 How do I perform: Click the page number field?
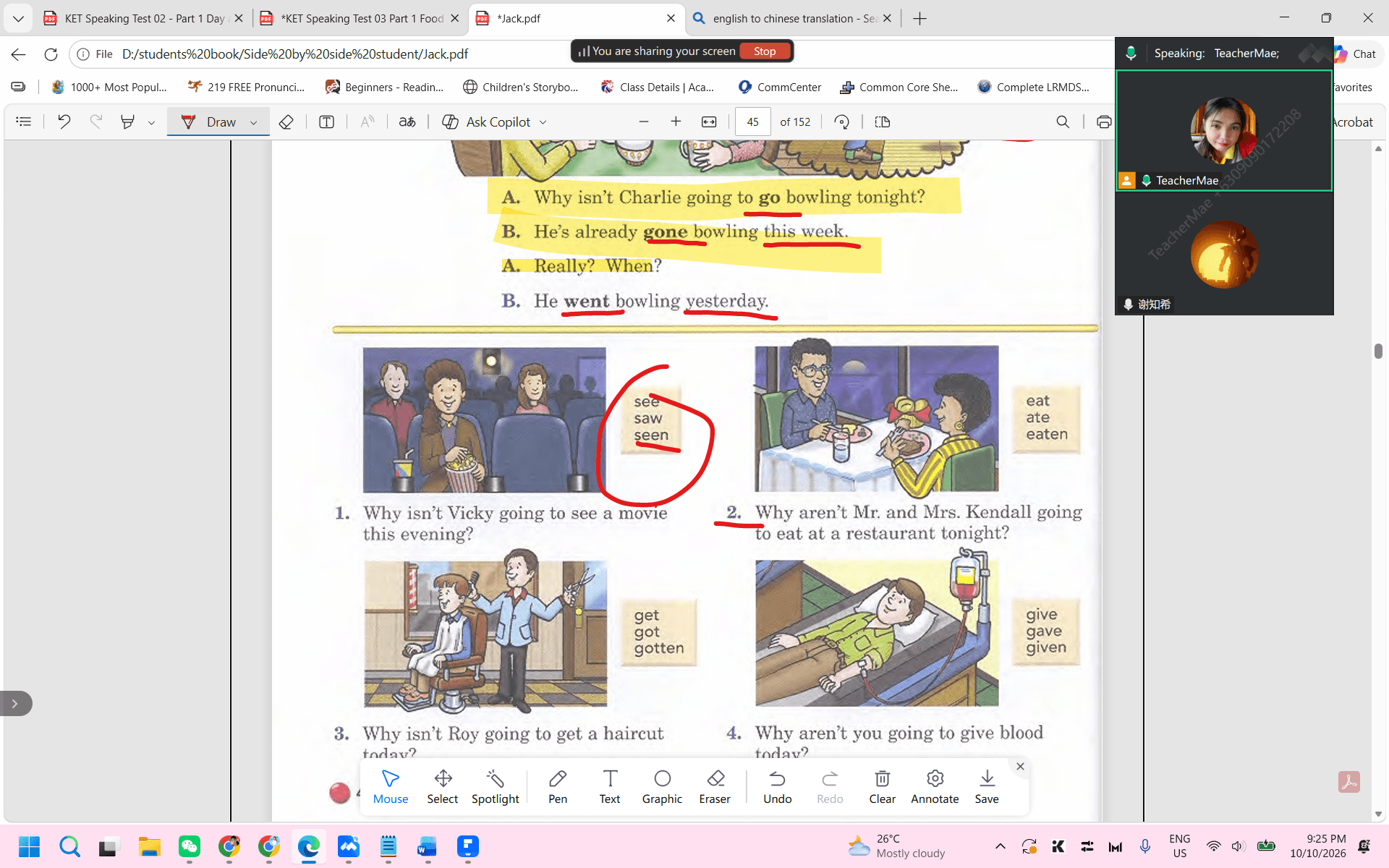(x=752, y=122)
